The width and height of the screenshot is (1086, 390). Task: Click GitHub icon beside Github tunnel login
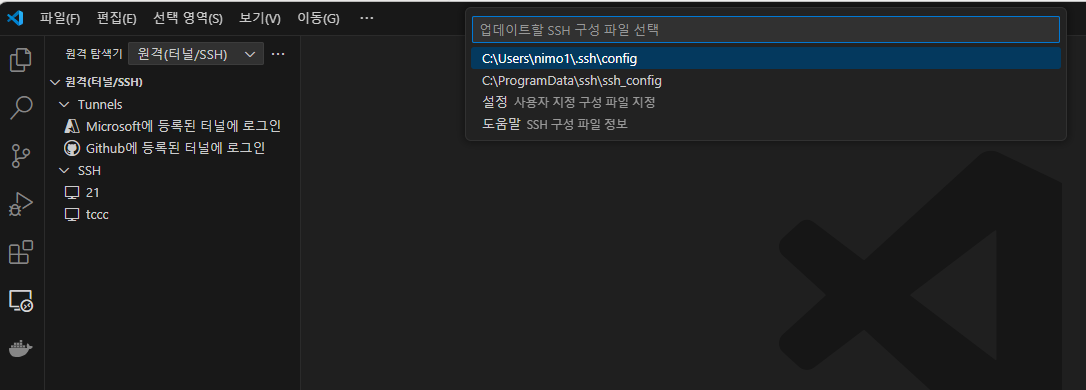click(72, 148)
